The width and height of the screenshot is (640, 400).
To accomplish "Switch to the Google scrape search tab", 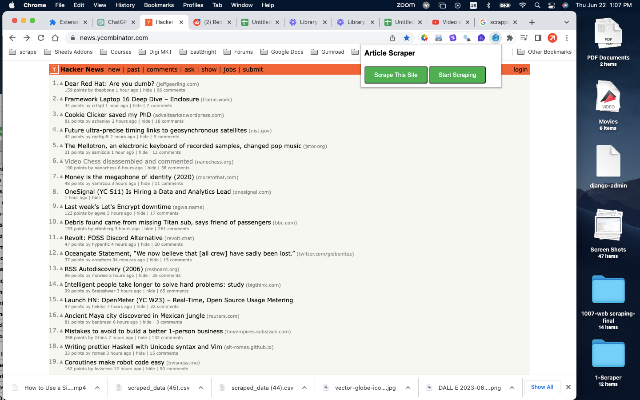I will pos(498,22).
